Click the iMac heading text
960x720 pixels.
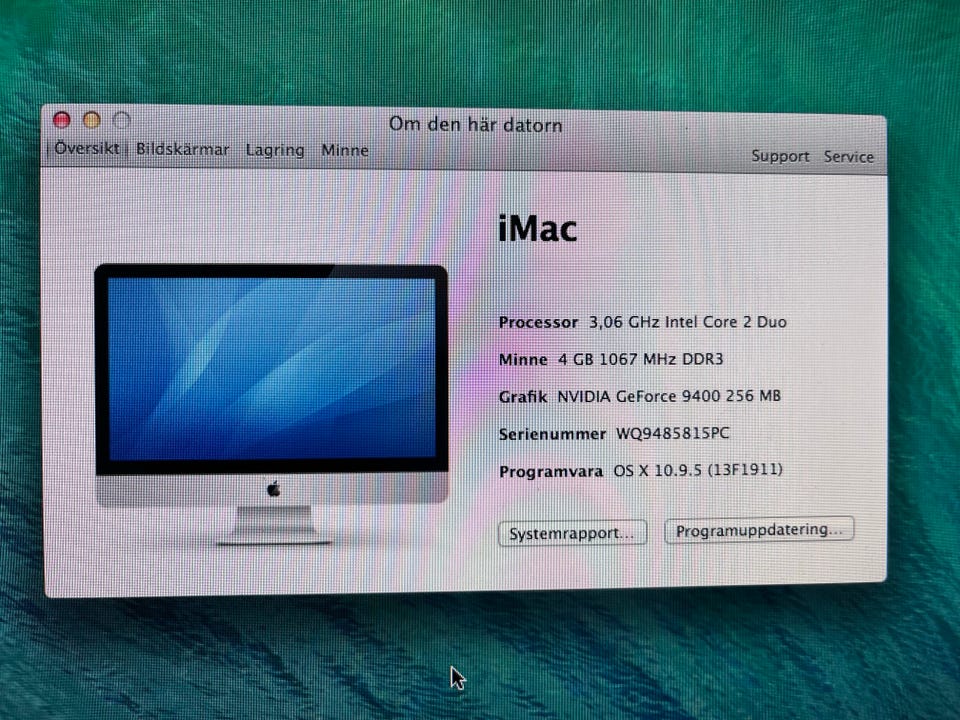click(x=538, y=228)
